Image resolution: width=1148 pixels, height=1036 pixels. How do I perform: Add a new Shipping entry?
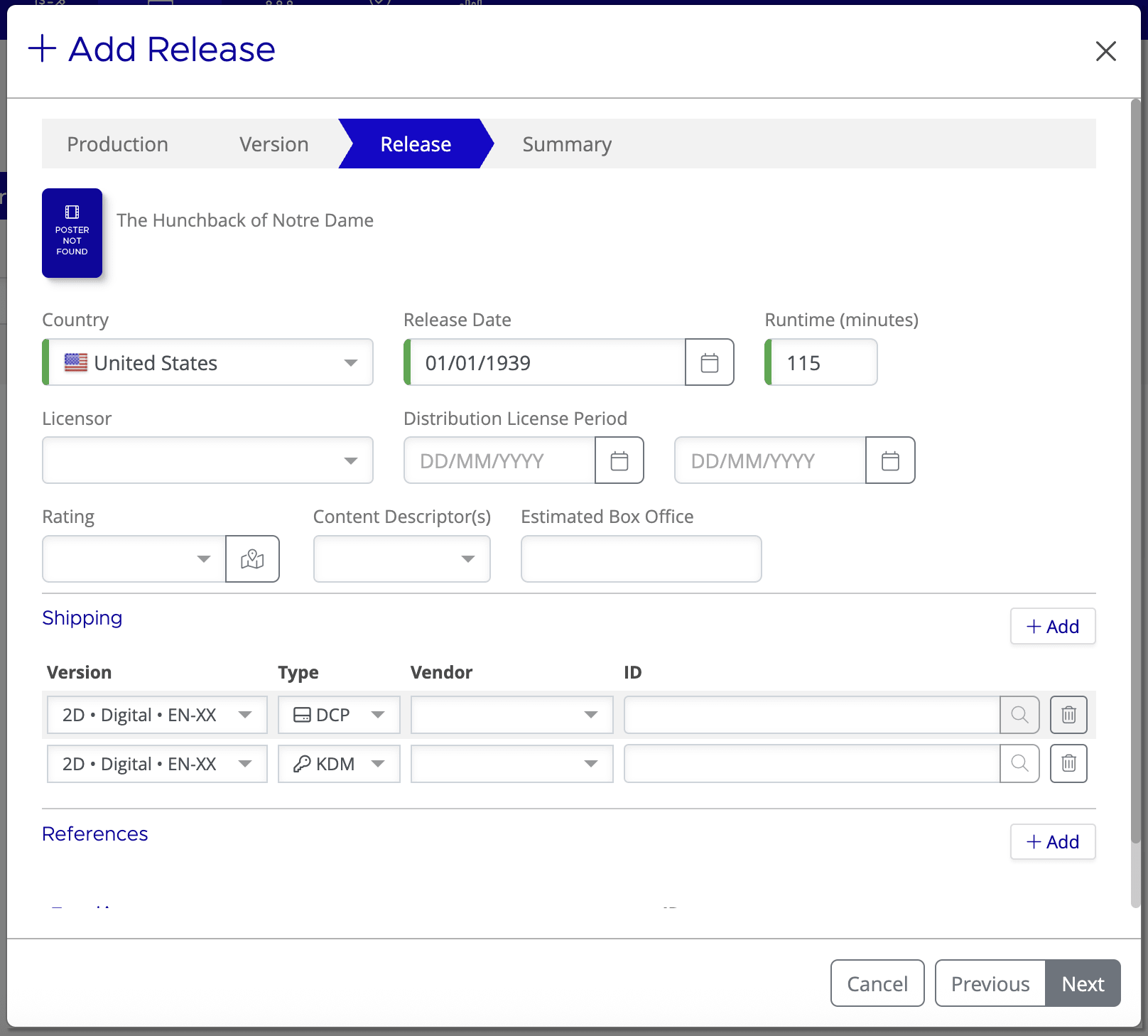tap(1053, 627)
